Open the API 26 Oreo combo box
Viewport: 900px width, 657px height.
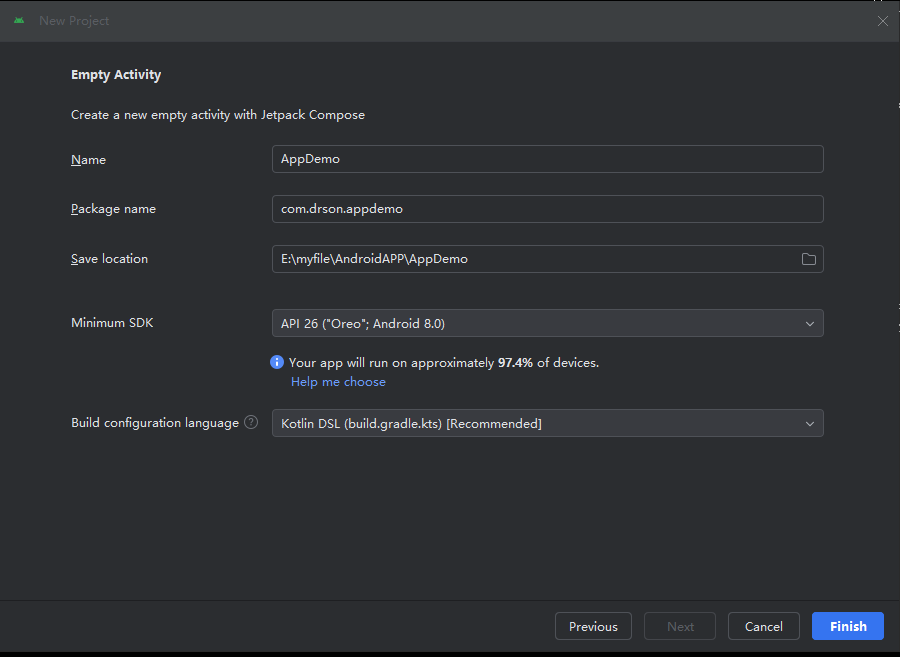(x=548, y=323)
